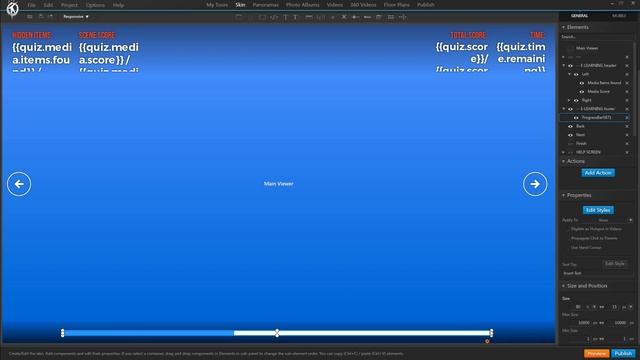Click the left arrow Back button on canvas
This screenshot has width=640, height=360.
click(x=19, y=184)
